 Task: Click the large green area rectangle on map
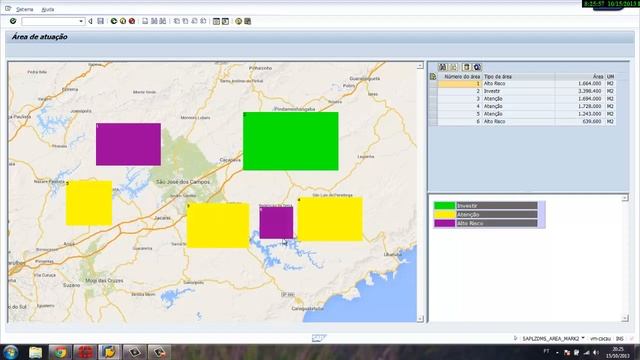pyautogui.click(x=291, y=141)
